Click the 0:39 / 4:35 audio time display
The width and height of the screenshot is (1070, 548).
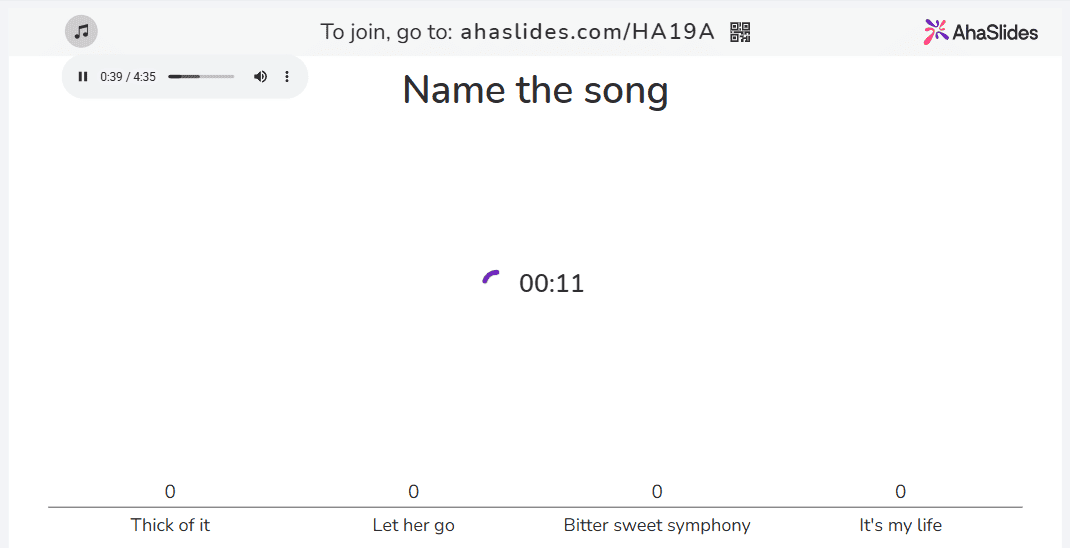tap(128, 77)
